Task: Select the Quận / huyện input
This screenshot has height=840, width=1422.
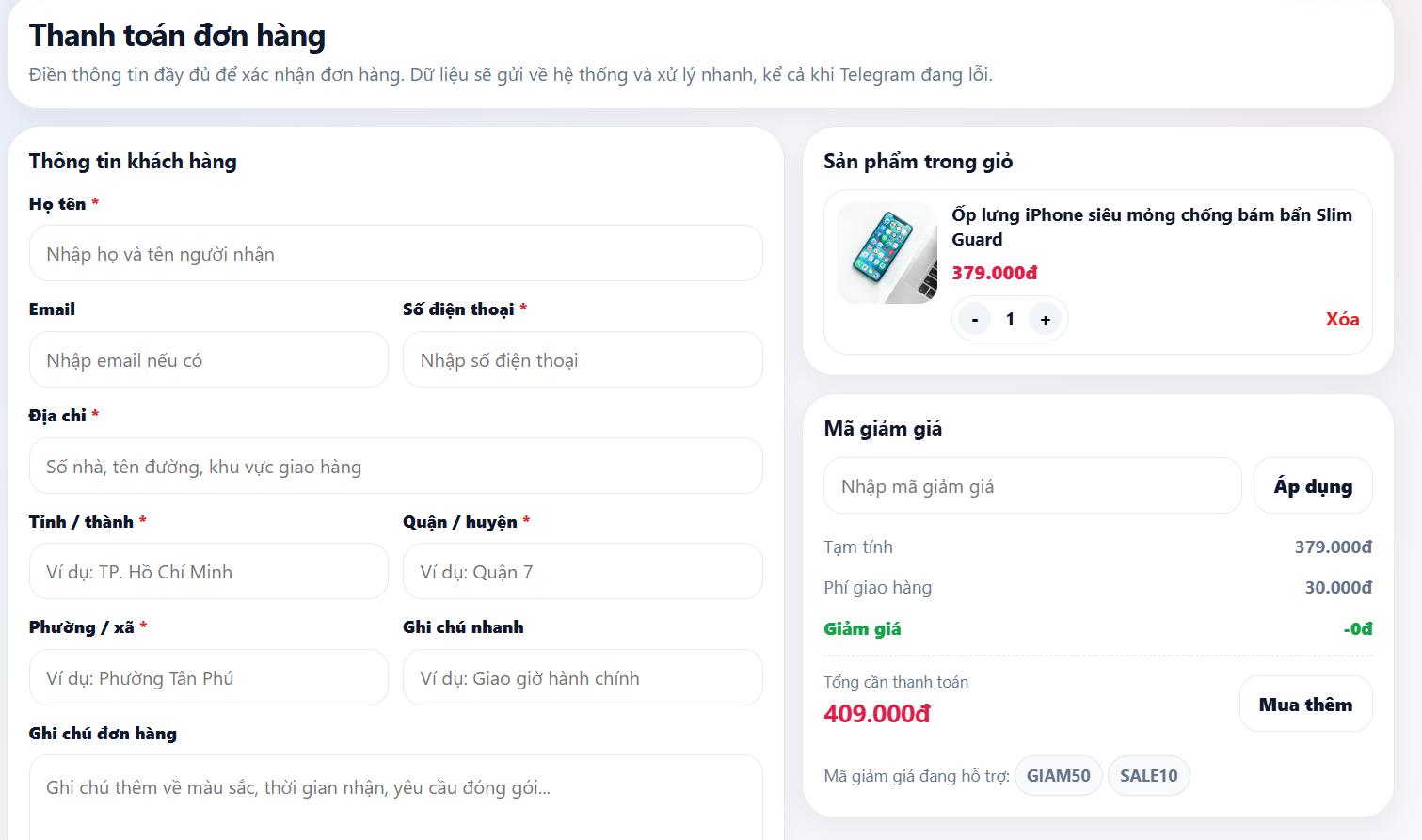Action: click(582, 571)
